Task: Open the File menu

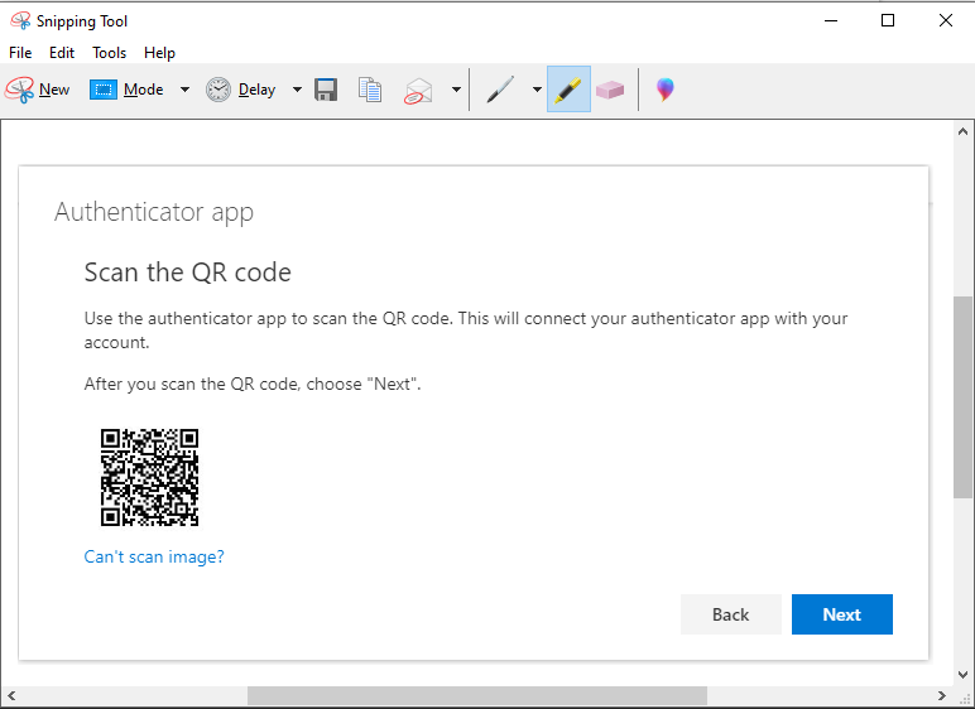Action: pyautogui.click(x=21, y=53)
